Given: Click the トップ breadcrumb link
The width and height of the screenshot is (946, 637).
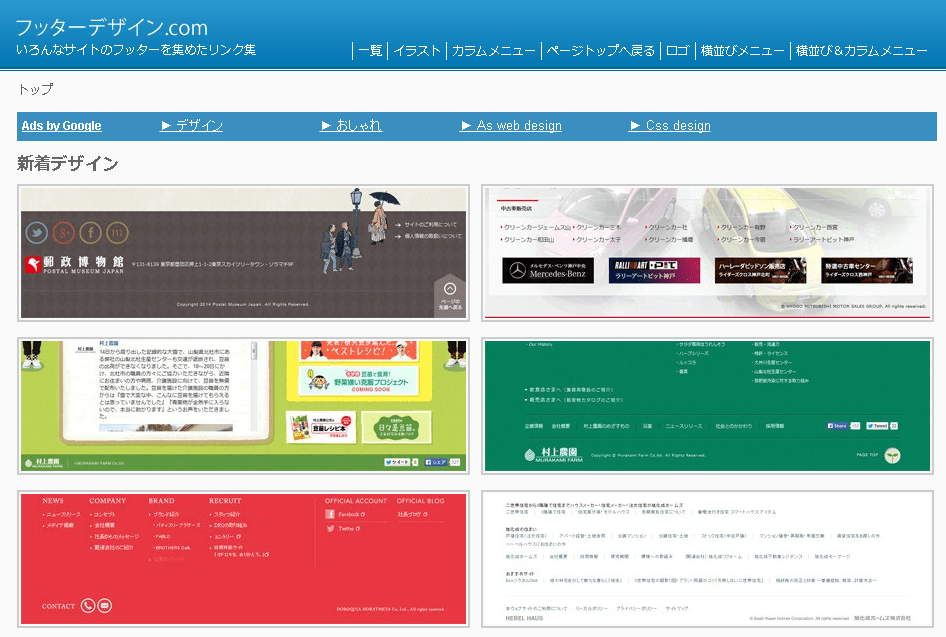Looking at the screenshot, I should click(x=29, y=89).
